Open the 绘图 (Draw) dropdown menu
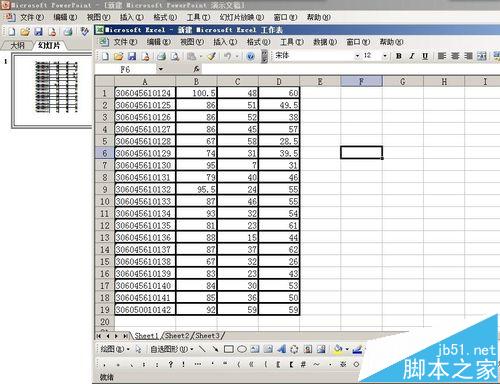This screenshot has width=500, height=384. point(115,349)
